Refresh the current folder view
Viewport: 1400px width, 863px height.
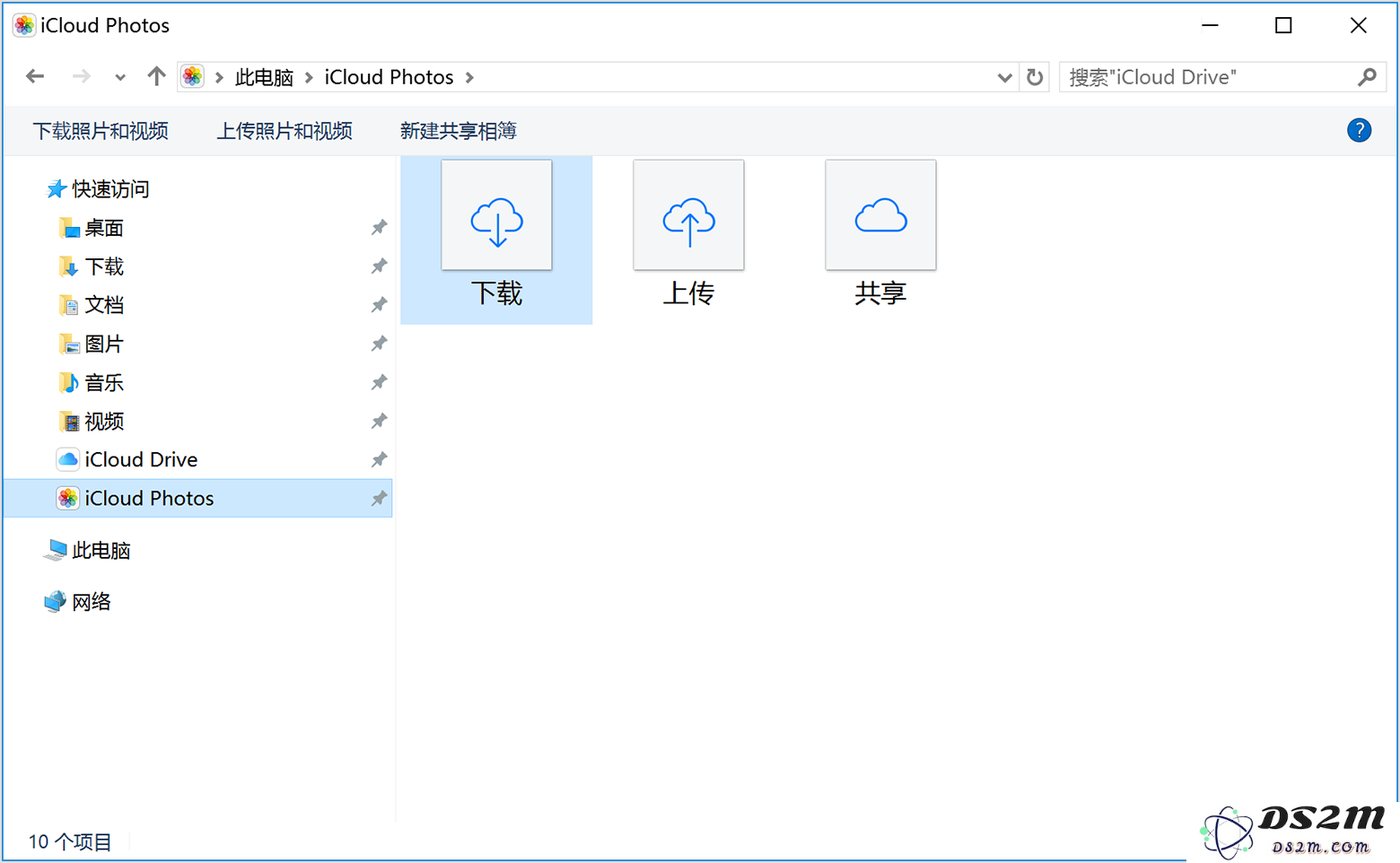(x=1035, y=77)
